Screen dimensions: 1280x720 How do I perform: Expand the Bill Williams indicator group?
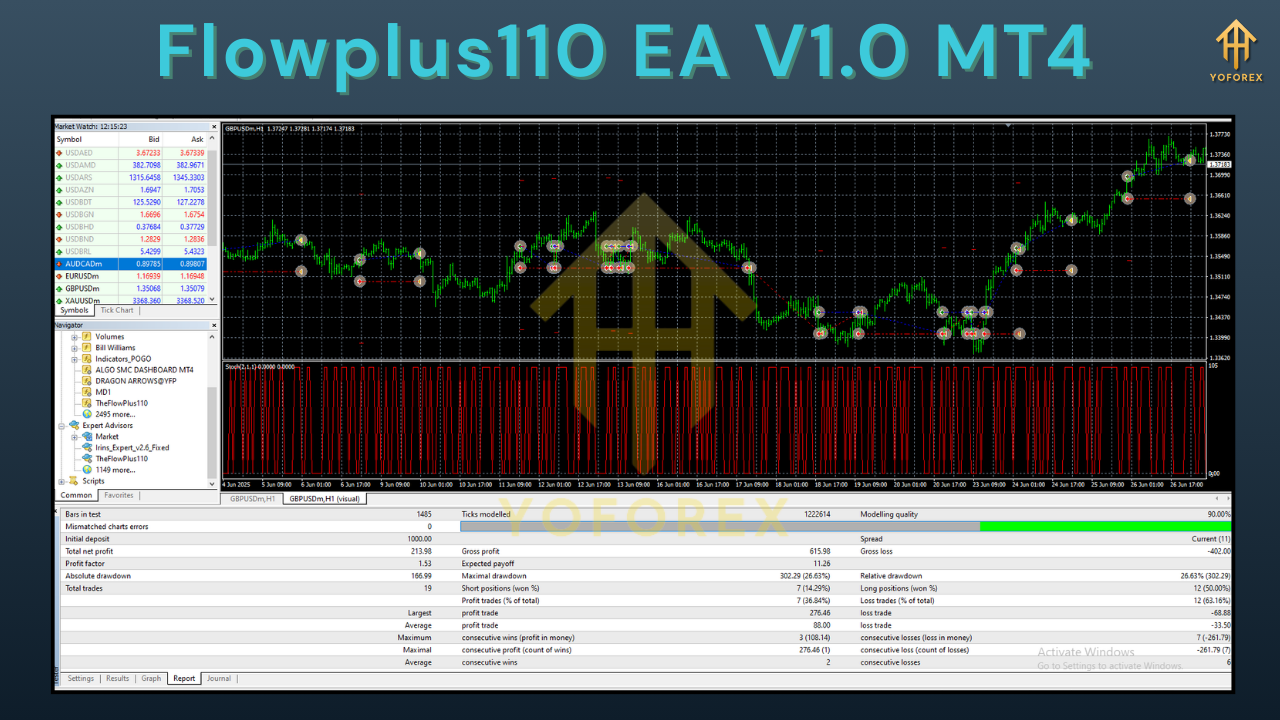(75, 348)
